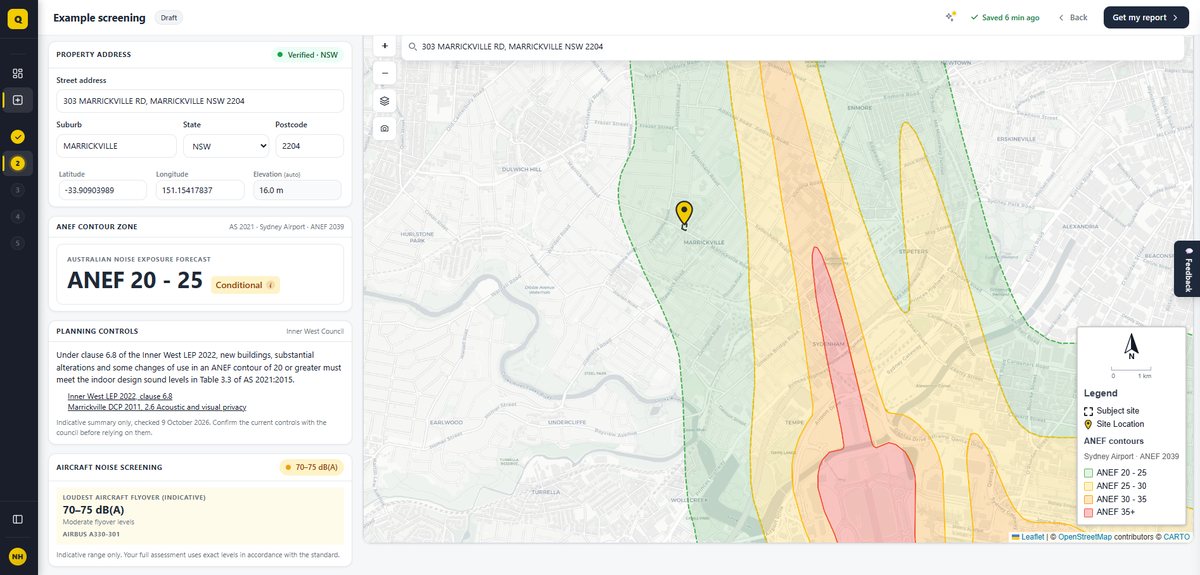Image resolution: width=1200 pixels, height=575 pixels.
Task: Go Back to previous step
Action: click(x=1072, y=17)
